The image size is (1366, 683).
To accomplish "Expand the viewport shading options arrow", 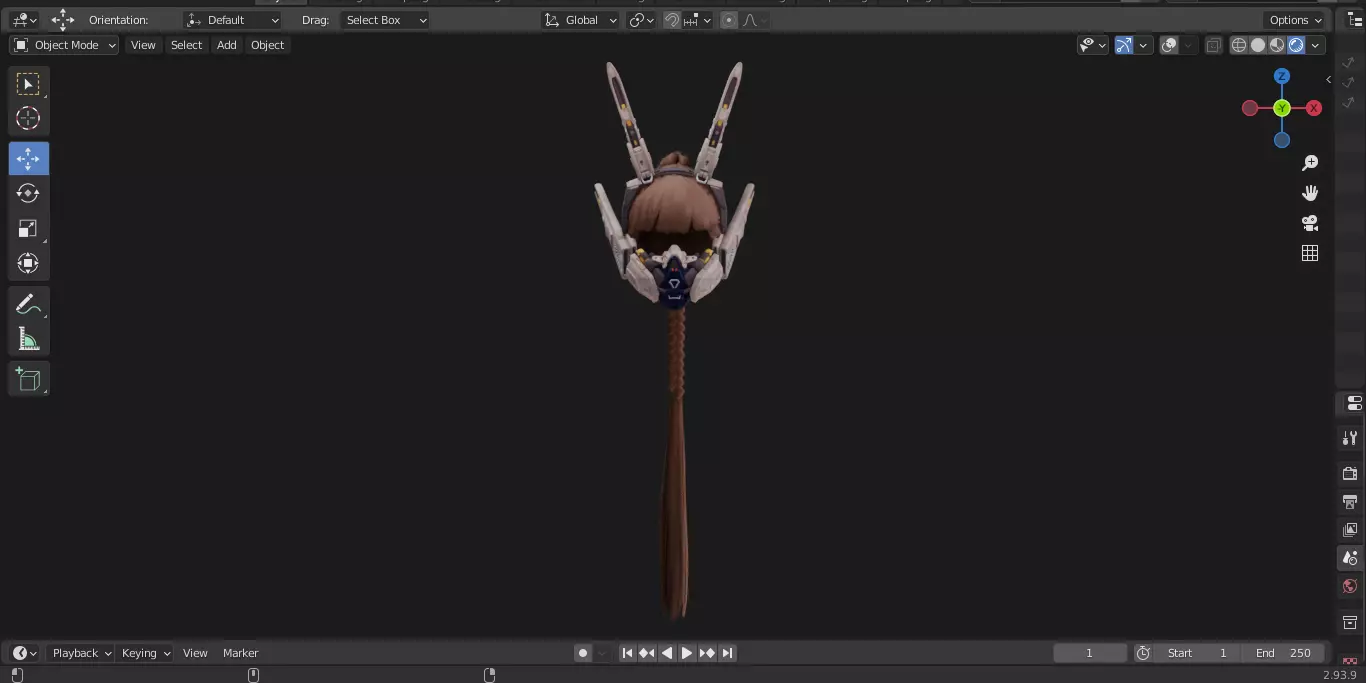I will coord(1316,45).
